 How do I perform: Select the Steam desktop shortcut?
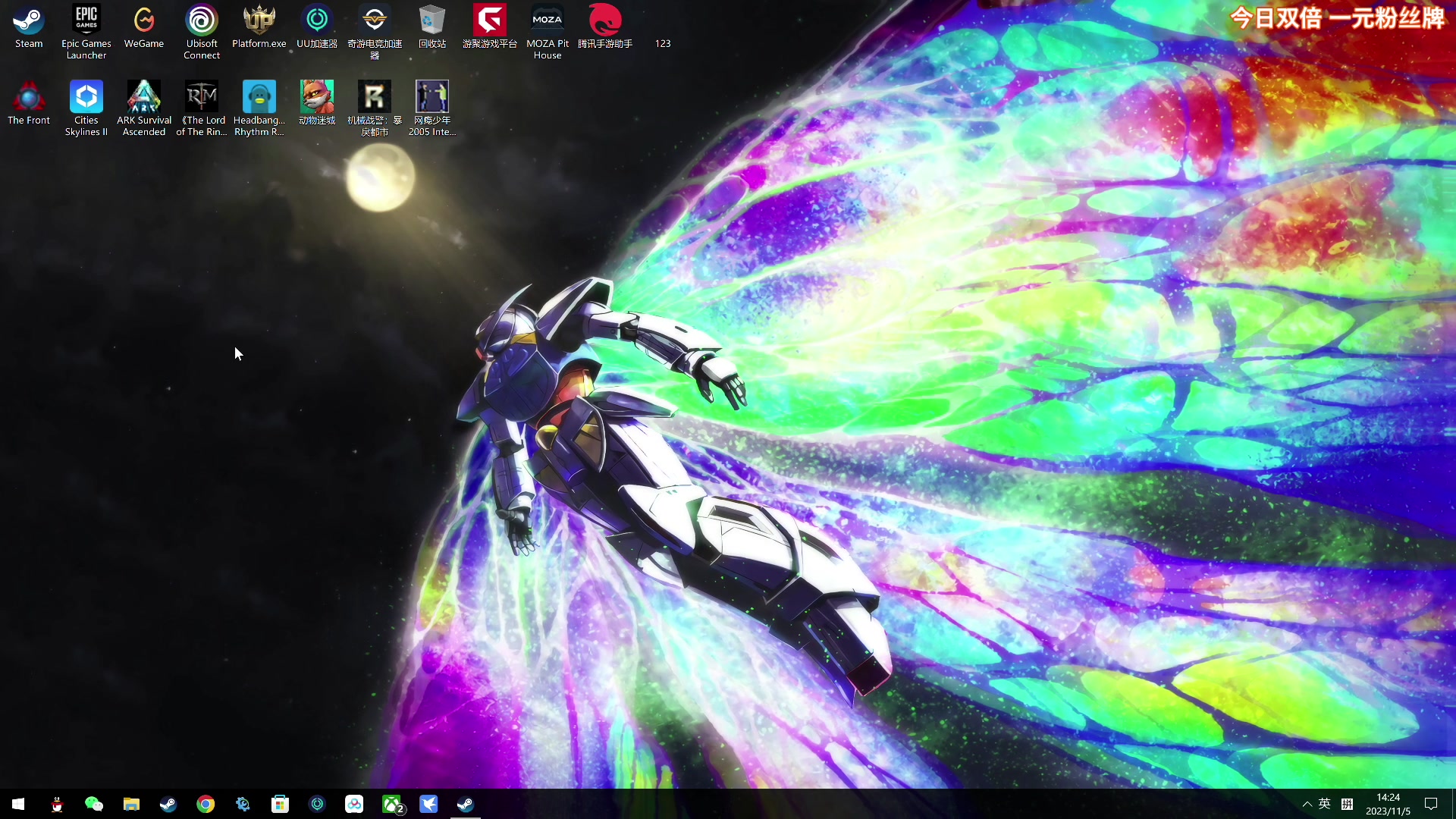(29, 27)
